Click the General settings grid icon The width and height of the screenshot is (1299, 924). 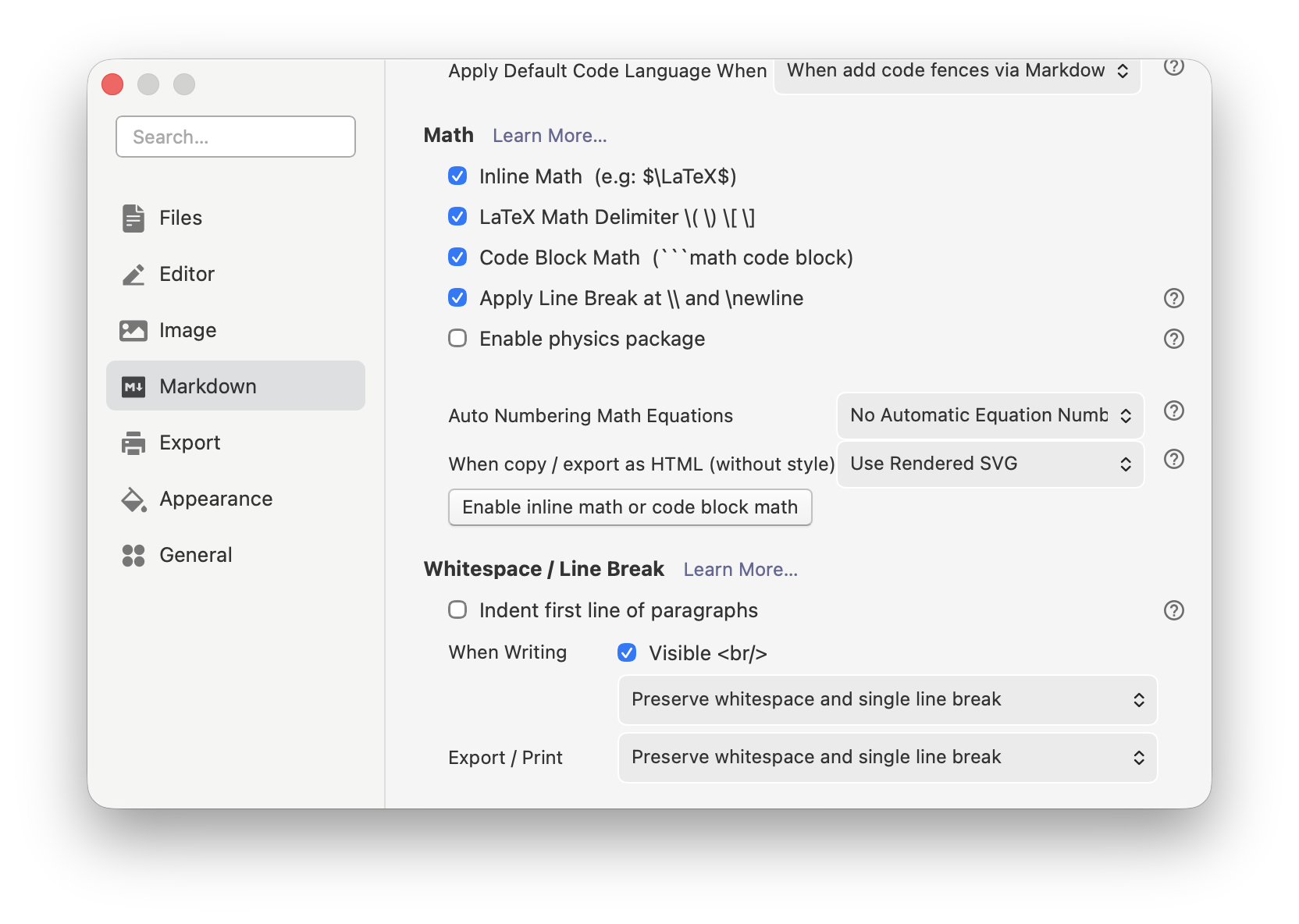(133, 556)
